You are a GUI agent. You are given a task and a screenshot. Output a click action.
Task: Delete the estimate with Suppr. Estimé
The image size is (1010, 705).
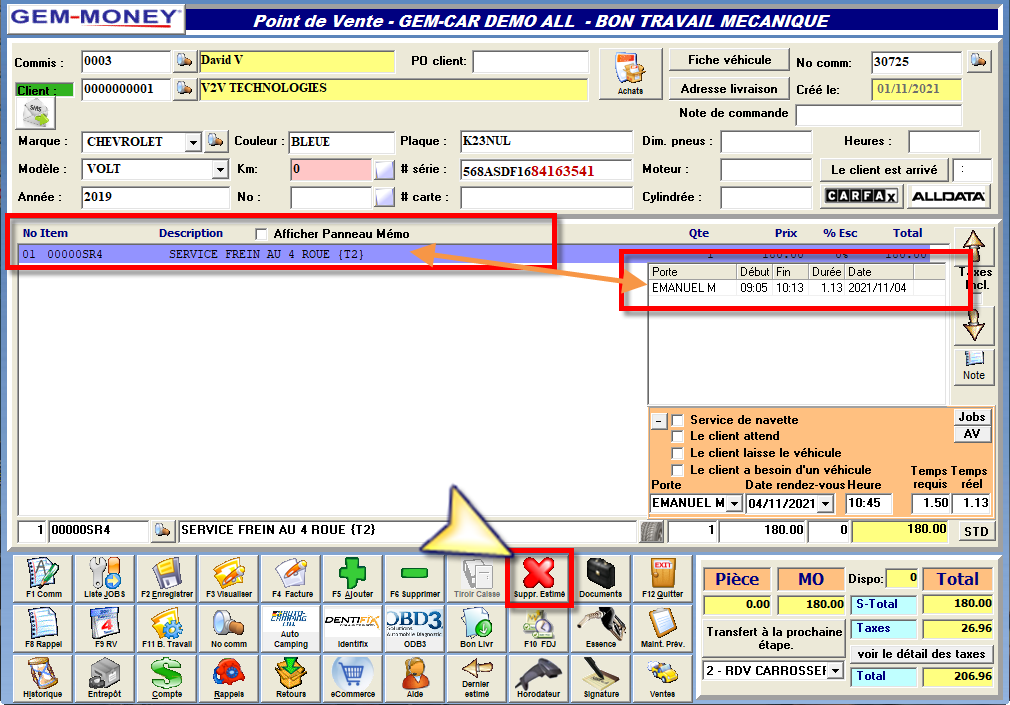click(539, 578)
